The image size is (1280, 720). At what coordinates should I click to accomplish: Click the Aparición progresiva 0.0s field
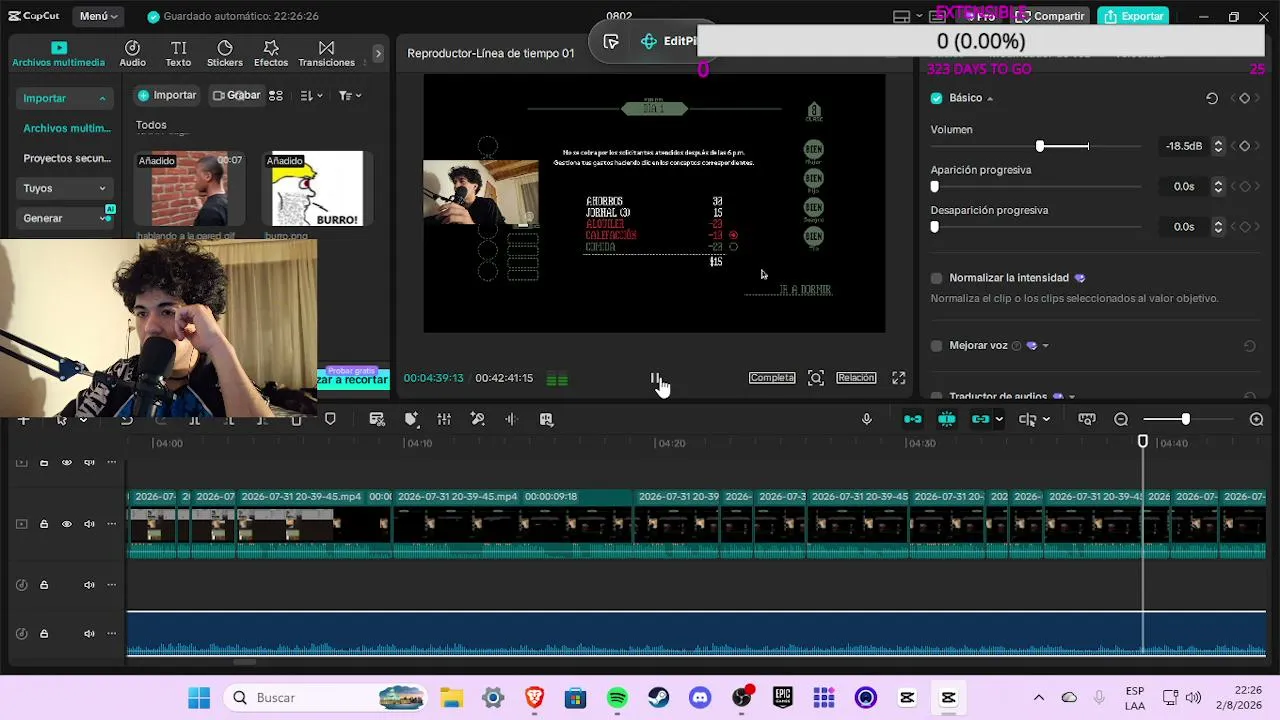[x=1185, y=186]
